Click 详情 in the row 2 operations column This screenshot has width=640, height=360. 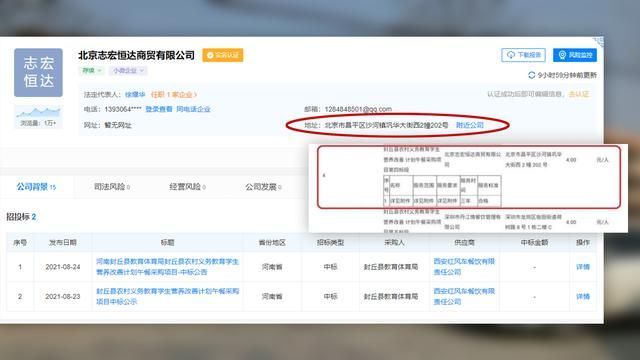click(583, 297)
